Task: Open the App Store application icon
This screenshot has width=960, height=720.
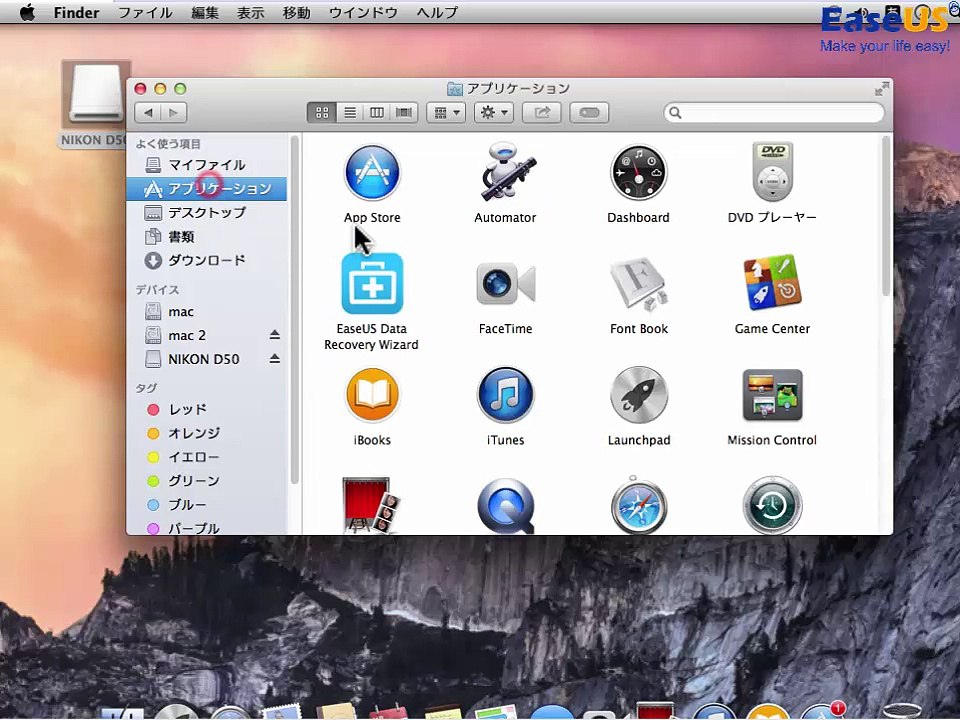Action: point(372,173)
